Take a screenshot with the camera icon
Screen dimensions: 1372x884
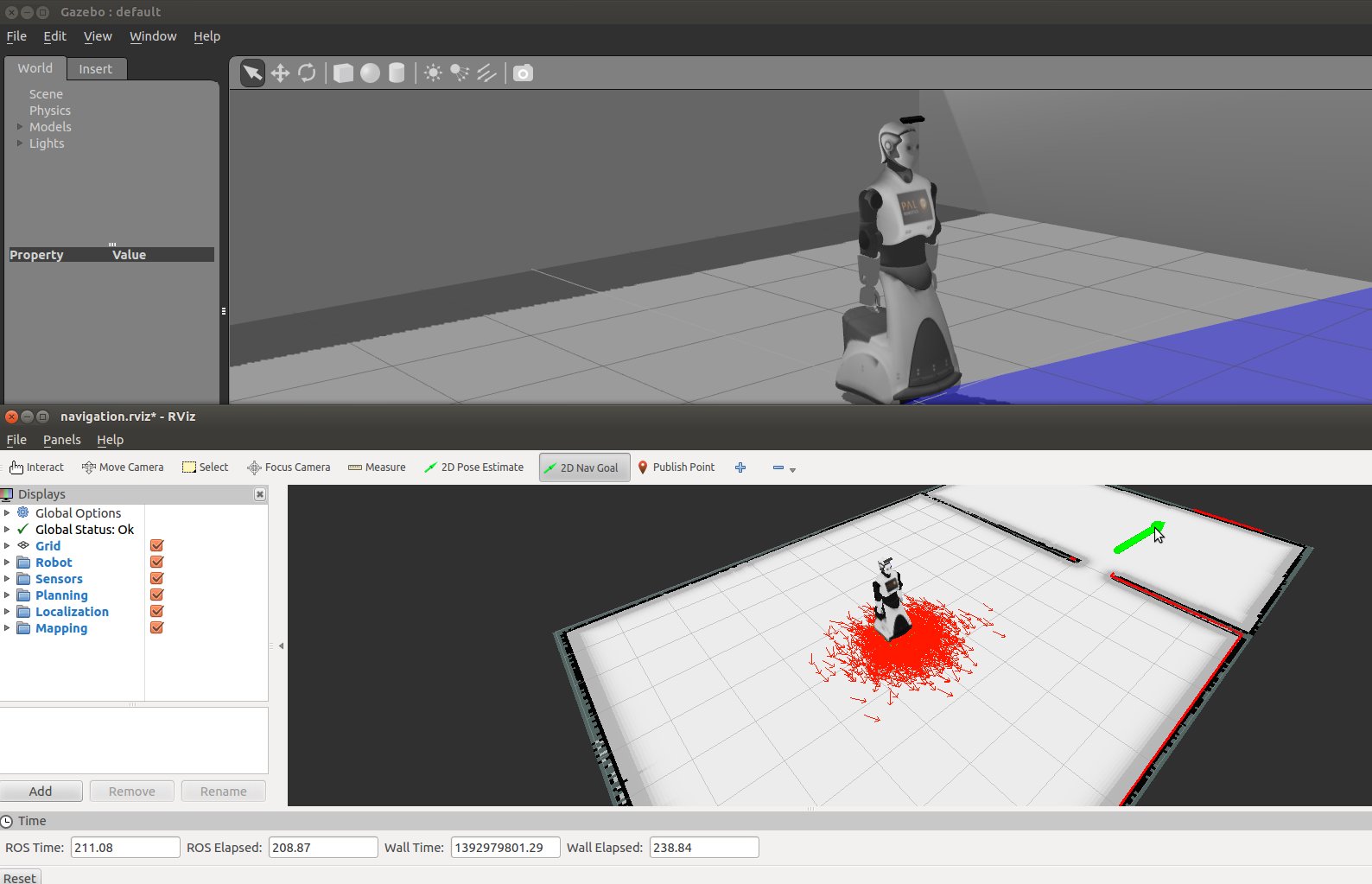[x=523, y=73]
